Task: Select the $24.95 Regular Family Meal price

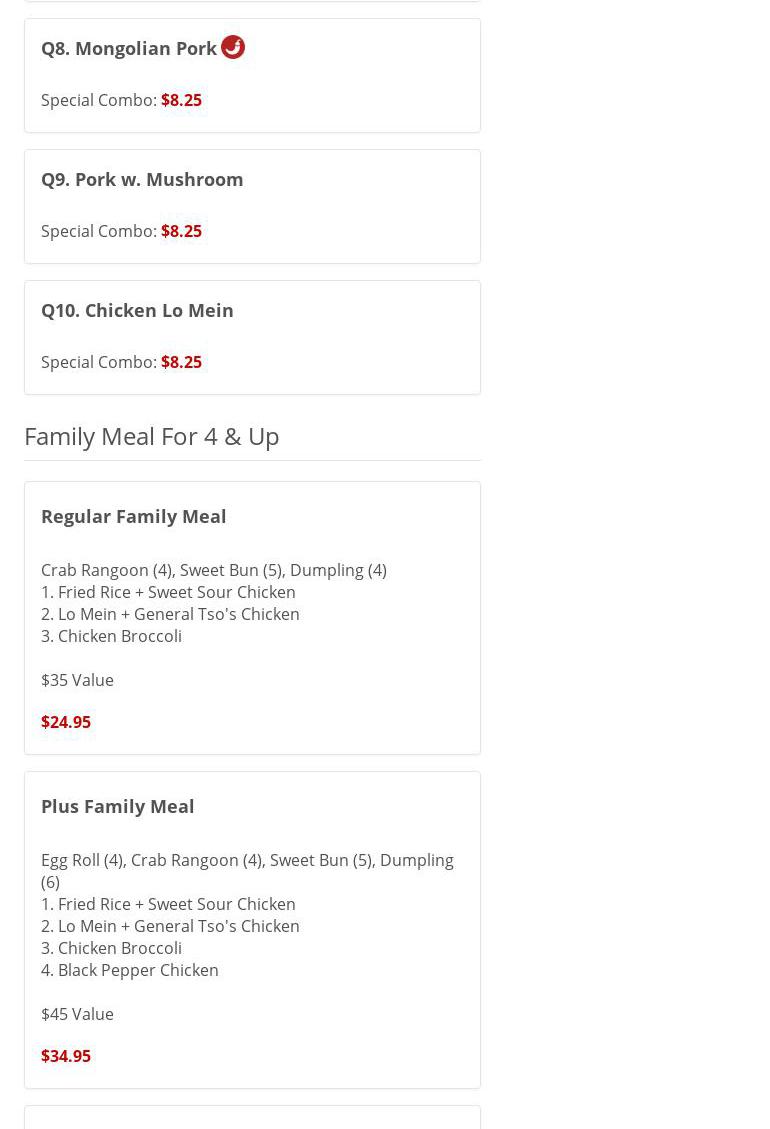Action: (x=66, y=722)
